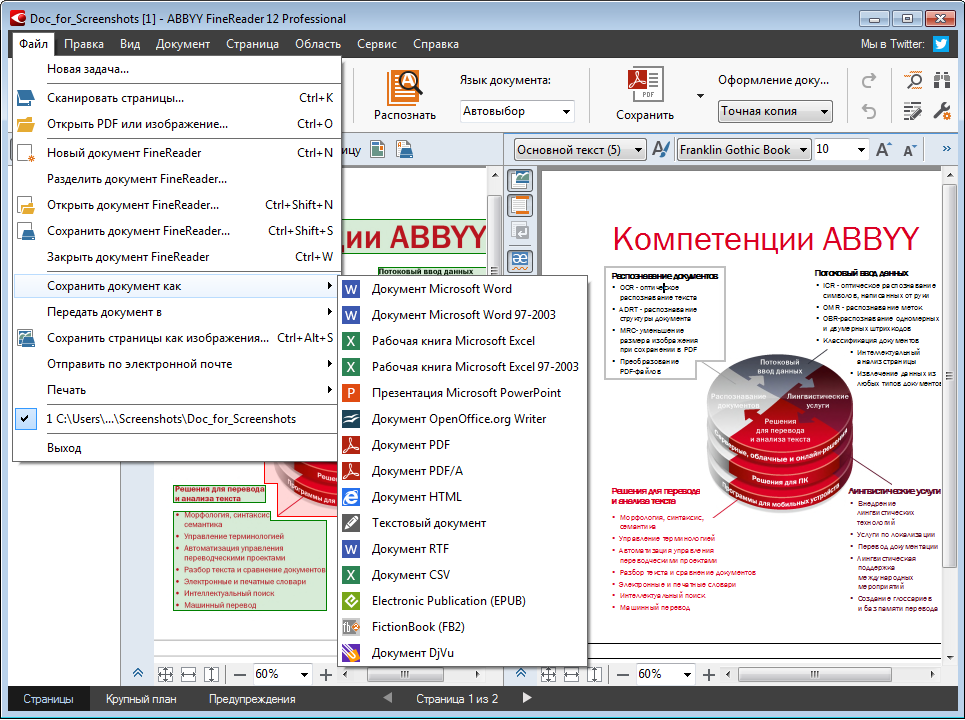Click the binoculars find icon
Screen dimensions: 965x720
coord(942,80)
